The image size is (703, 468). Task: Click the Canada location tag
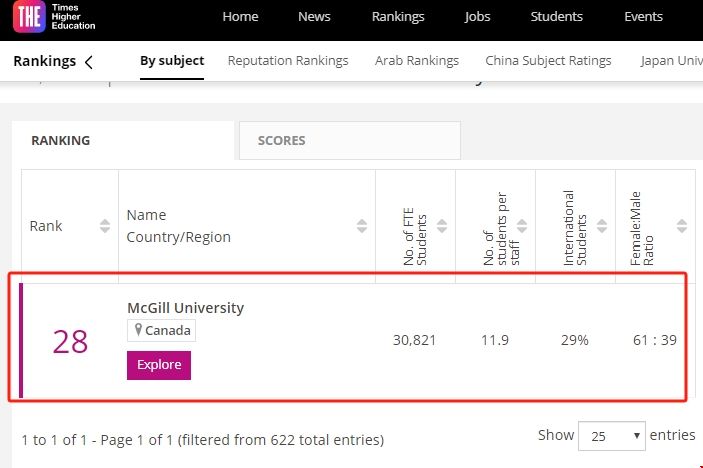(x=162, y=331)
